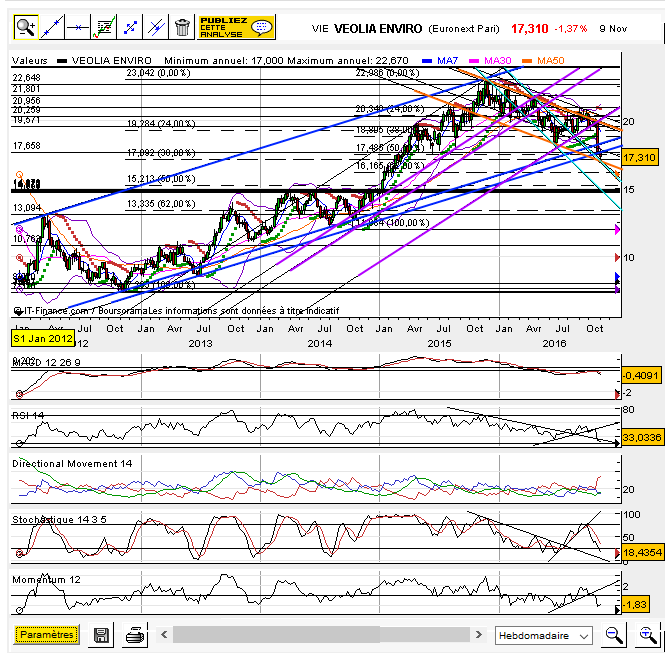The image size is (665, 653).
Task: Click the 2016 year axis label
Action: pos(554,343)
